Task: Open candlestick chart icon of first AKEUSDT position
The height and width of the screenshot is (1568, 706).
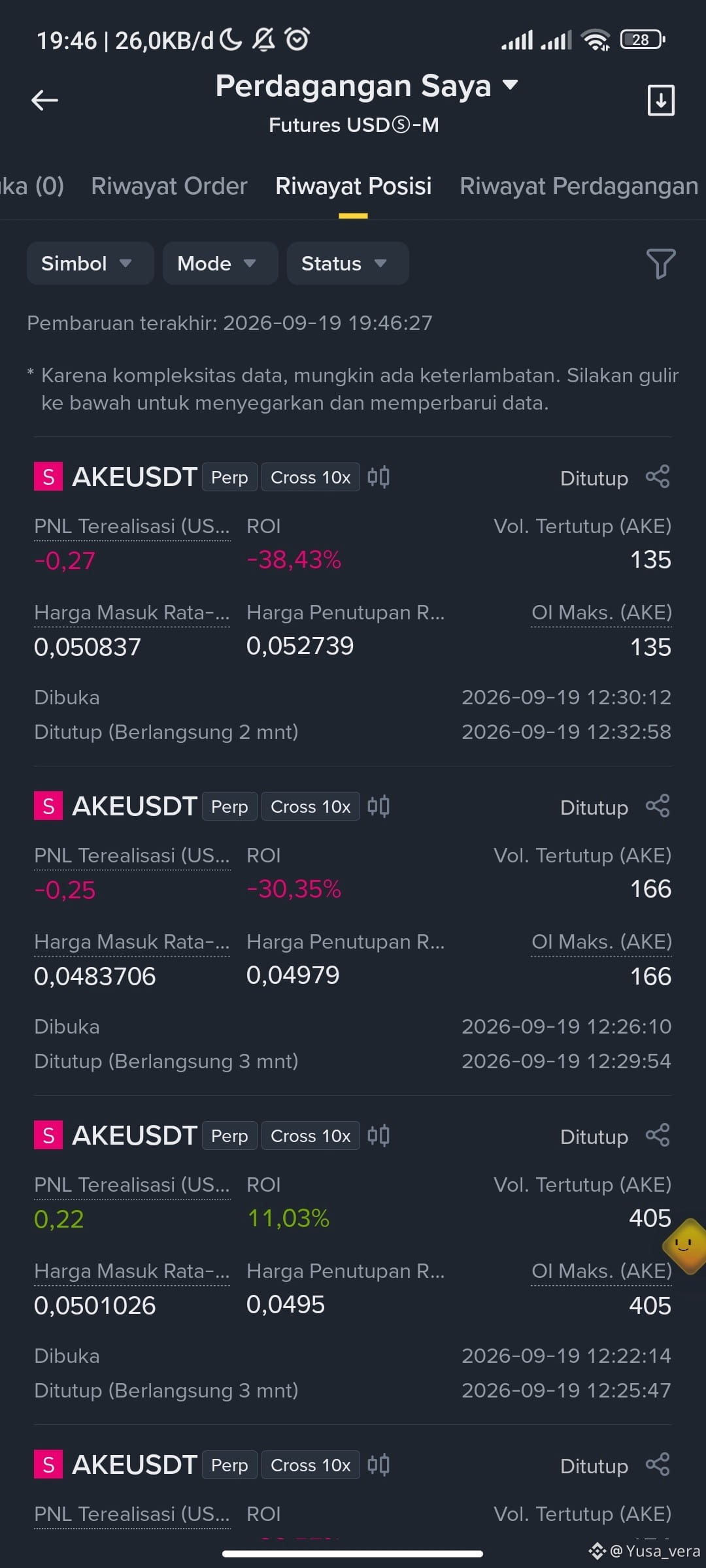Action: [378, 477]
